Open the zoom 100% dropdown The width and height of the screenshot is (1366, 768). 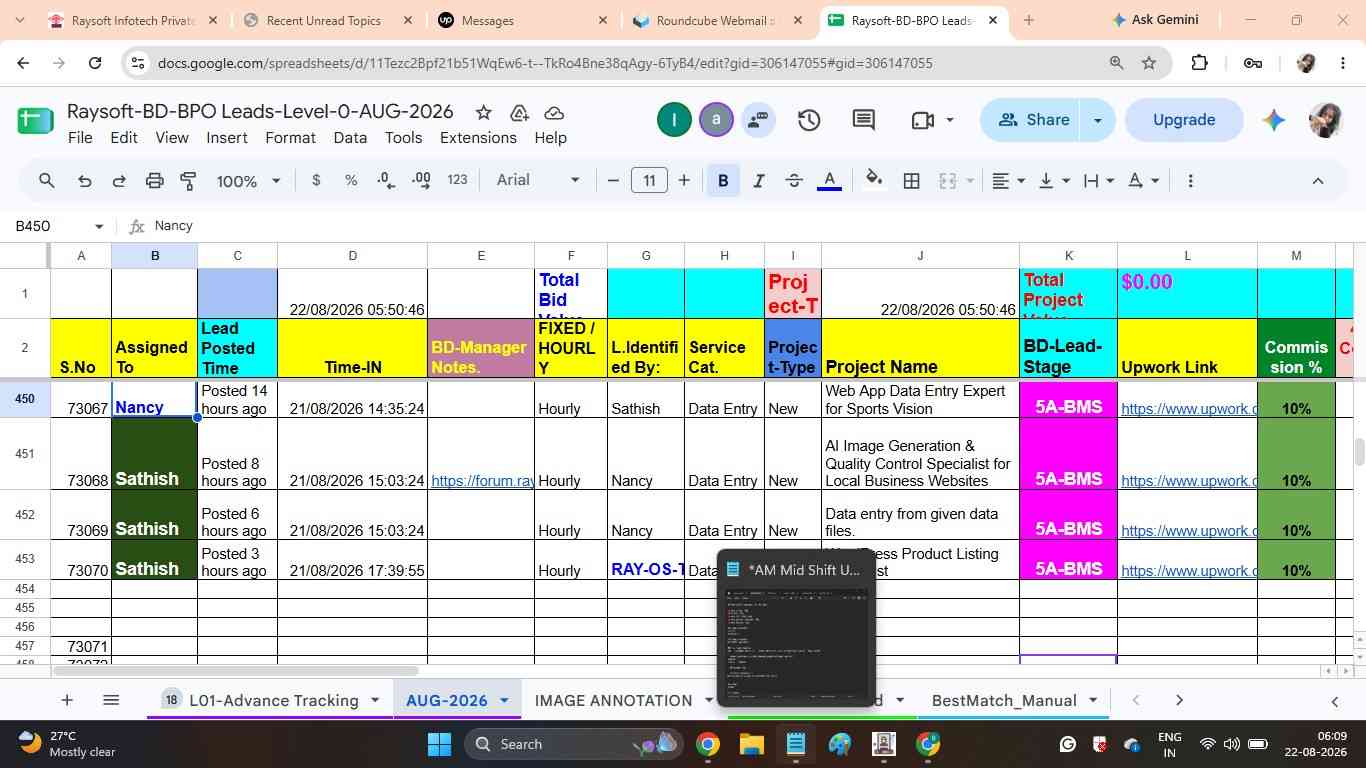(x=248, y=181)
